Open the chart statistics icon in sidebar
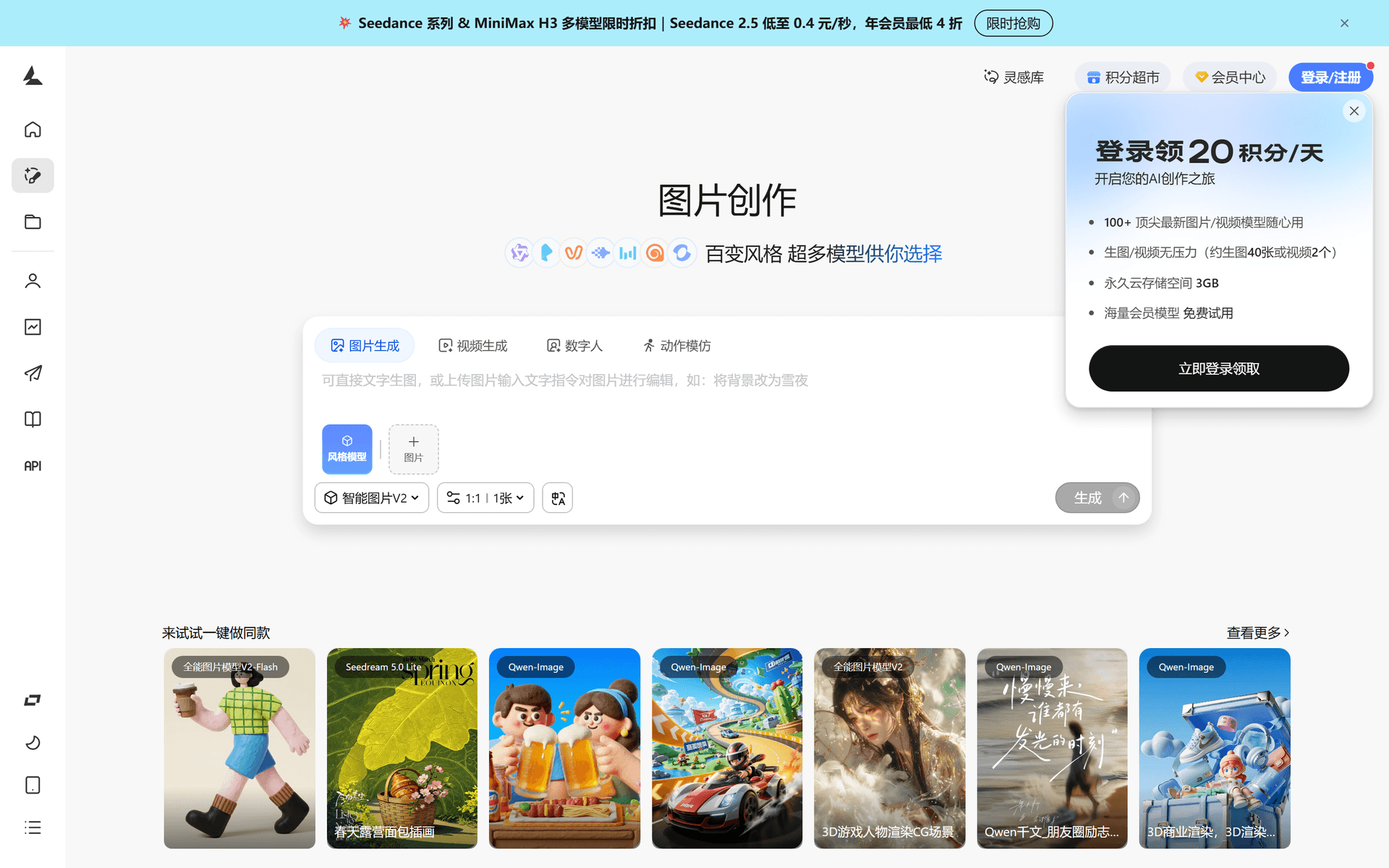This screenshot has width=1389, height=868. [33, 327]
